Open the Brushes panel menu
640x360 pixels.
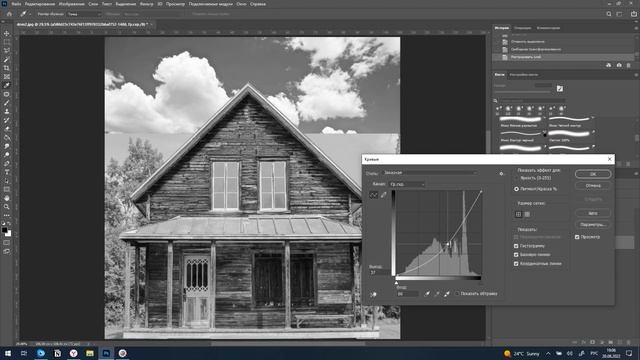pos(636,75)
